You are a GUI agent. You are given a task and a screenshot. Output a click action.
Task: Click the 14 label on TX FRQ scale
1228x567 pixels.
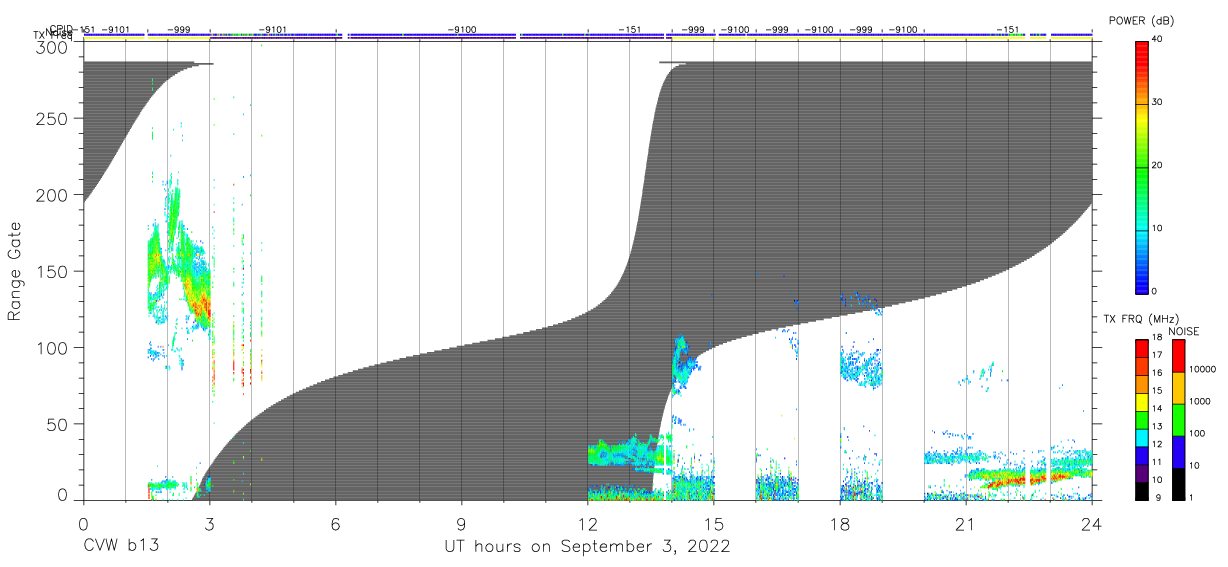[x=1157, y=410]
